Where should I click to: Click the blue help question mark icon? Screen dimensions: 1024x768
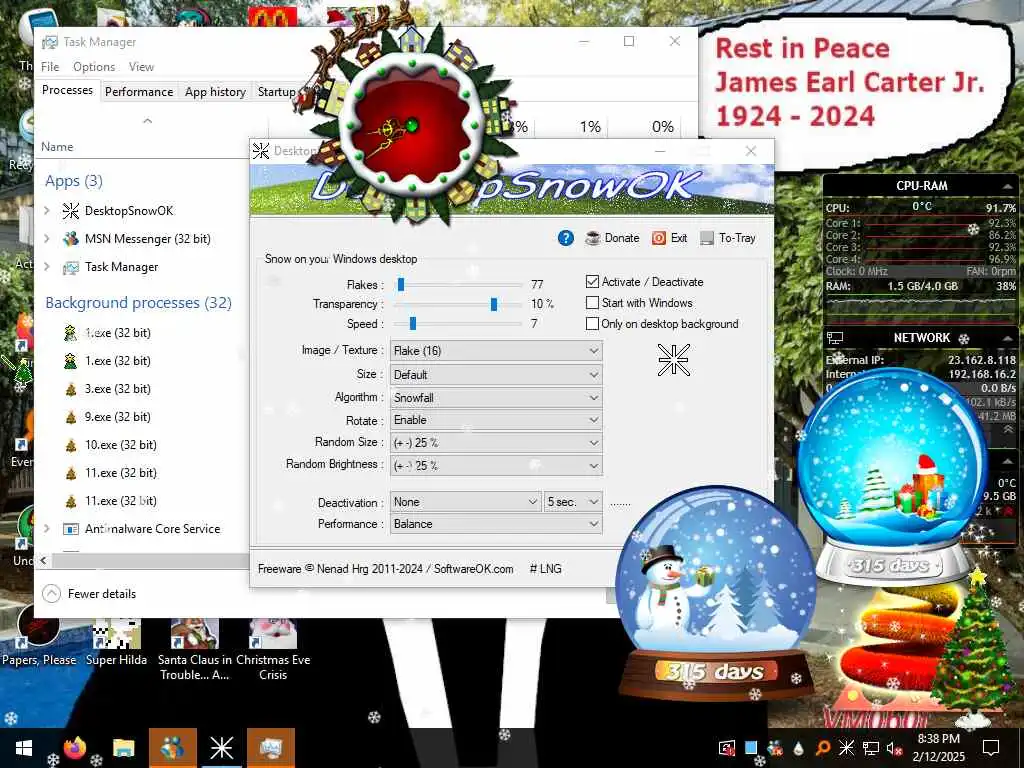coord(566,238)
